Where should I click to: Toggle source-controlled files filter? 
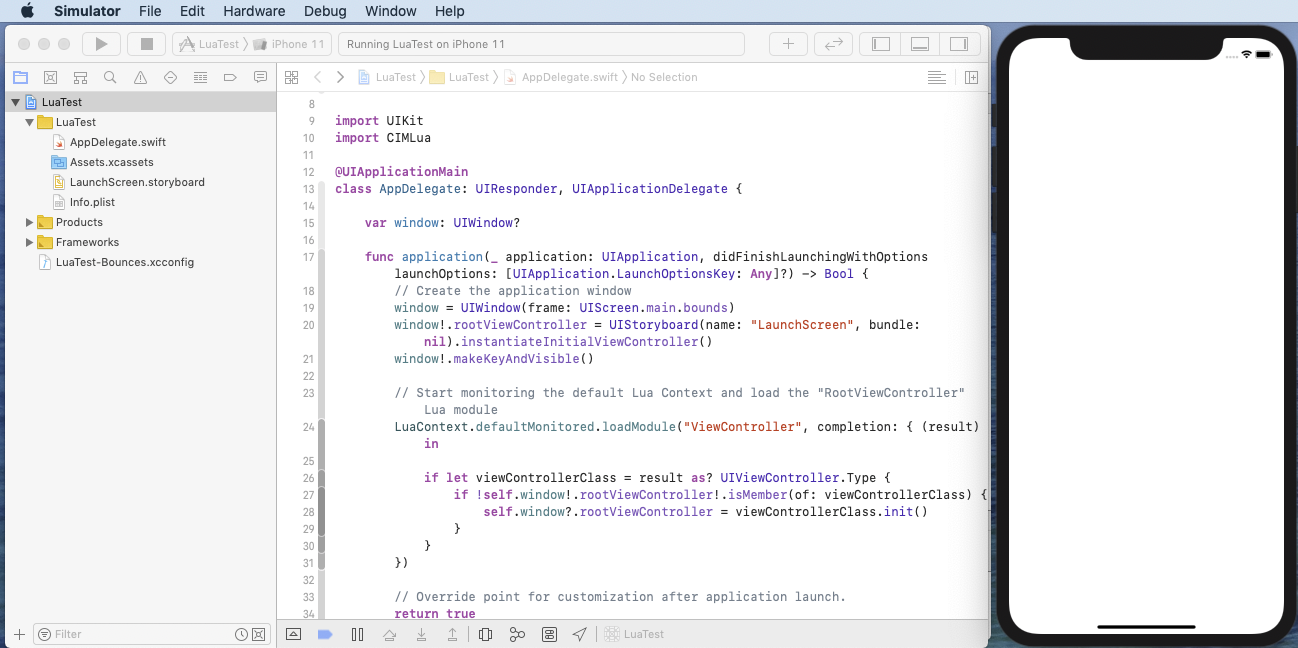tap(258, 634)
